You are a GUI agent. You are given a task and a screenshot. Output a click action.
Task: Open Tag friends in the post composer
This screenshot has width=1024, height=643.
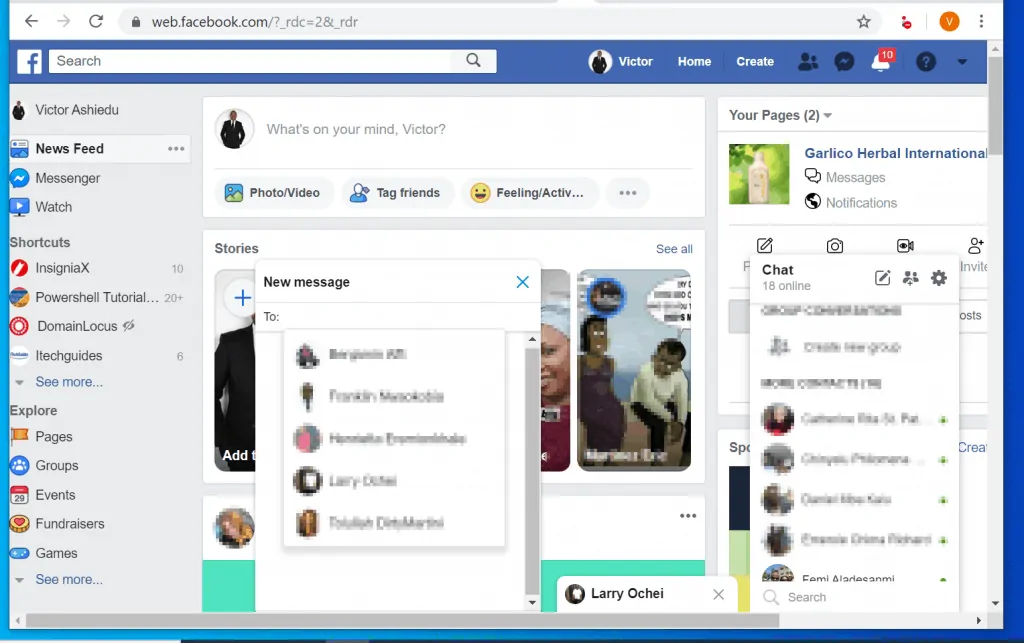[397, 192]
